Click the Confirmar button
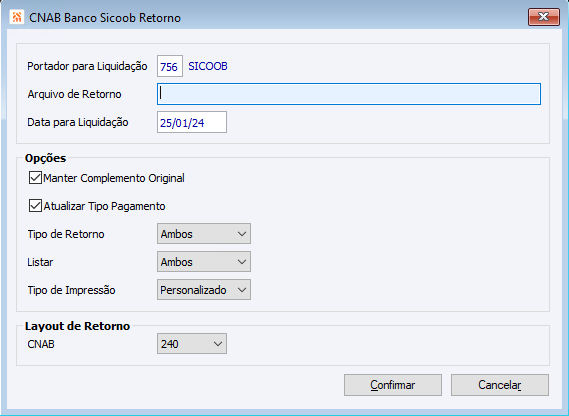The width and height of the screenshot is (569, 416). (393, 385)
